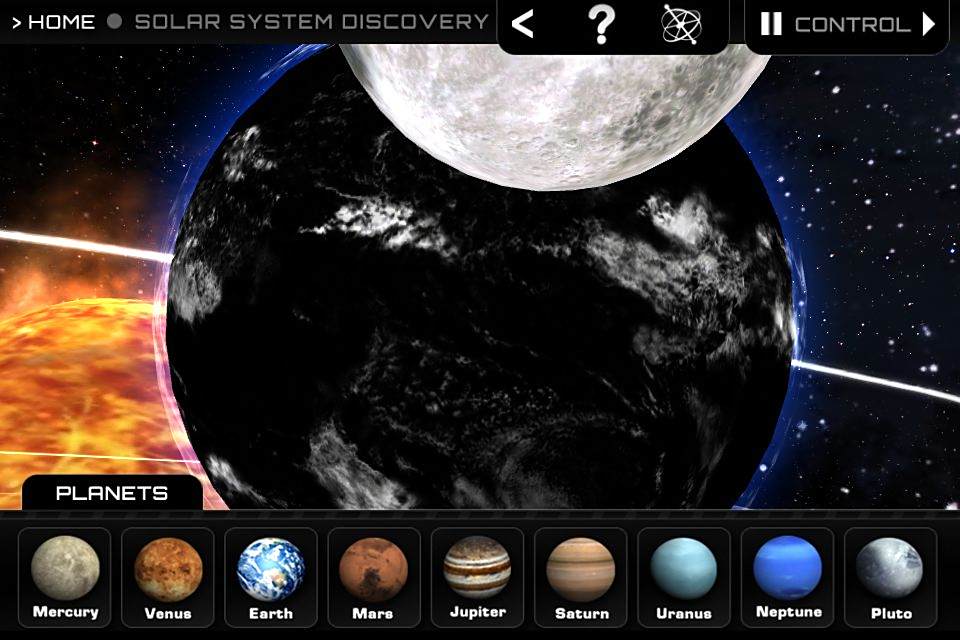The width and height of the screenshot is (960, 640).
Task: Pause the simulation with the pause icon
Action: (771, 24)
